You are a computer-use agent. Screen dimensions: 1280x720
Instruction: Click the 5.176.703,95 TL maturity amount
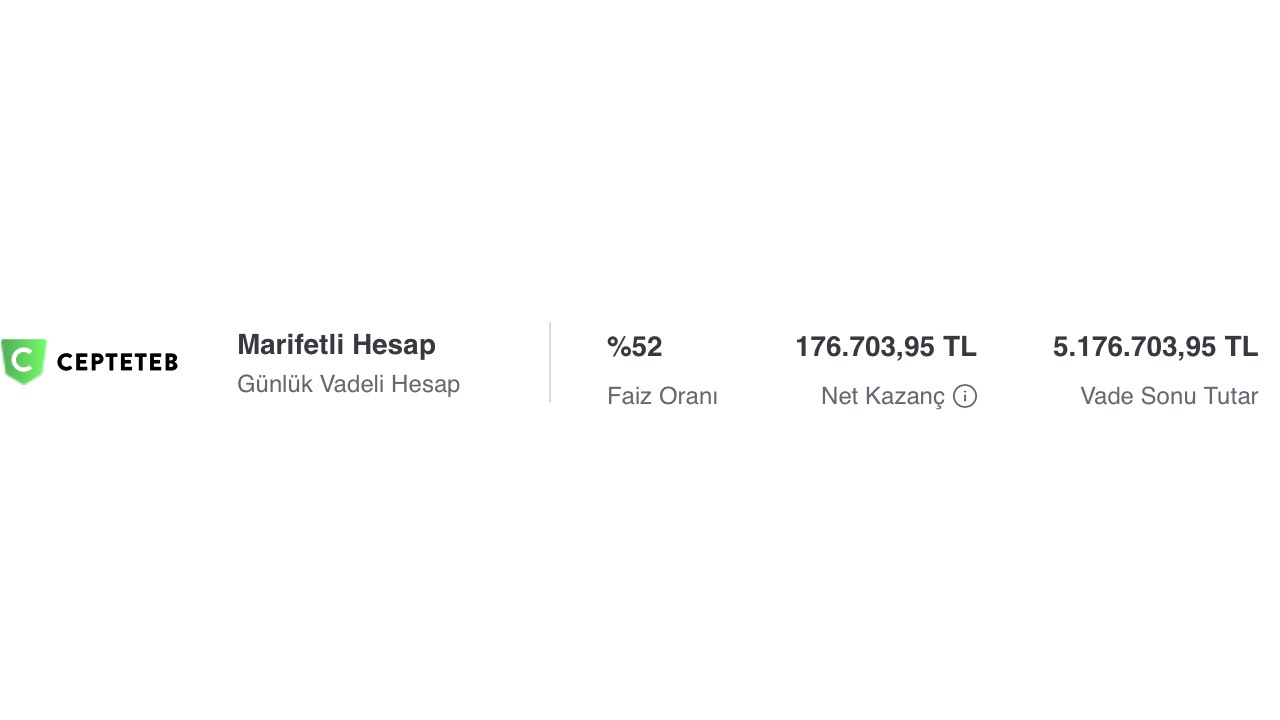[1155, 347]
